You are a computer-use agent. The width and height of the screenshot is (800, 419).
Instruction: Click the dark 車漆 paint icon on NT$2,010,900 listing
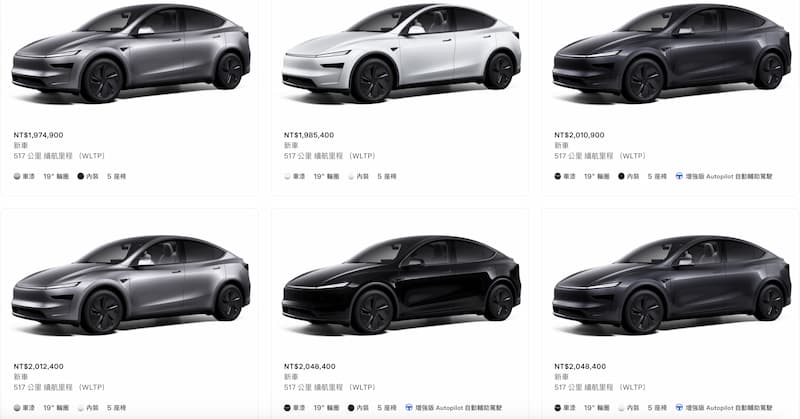coord(558,176)
